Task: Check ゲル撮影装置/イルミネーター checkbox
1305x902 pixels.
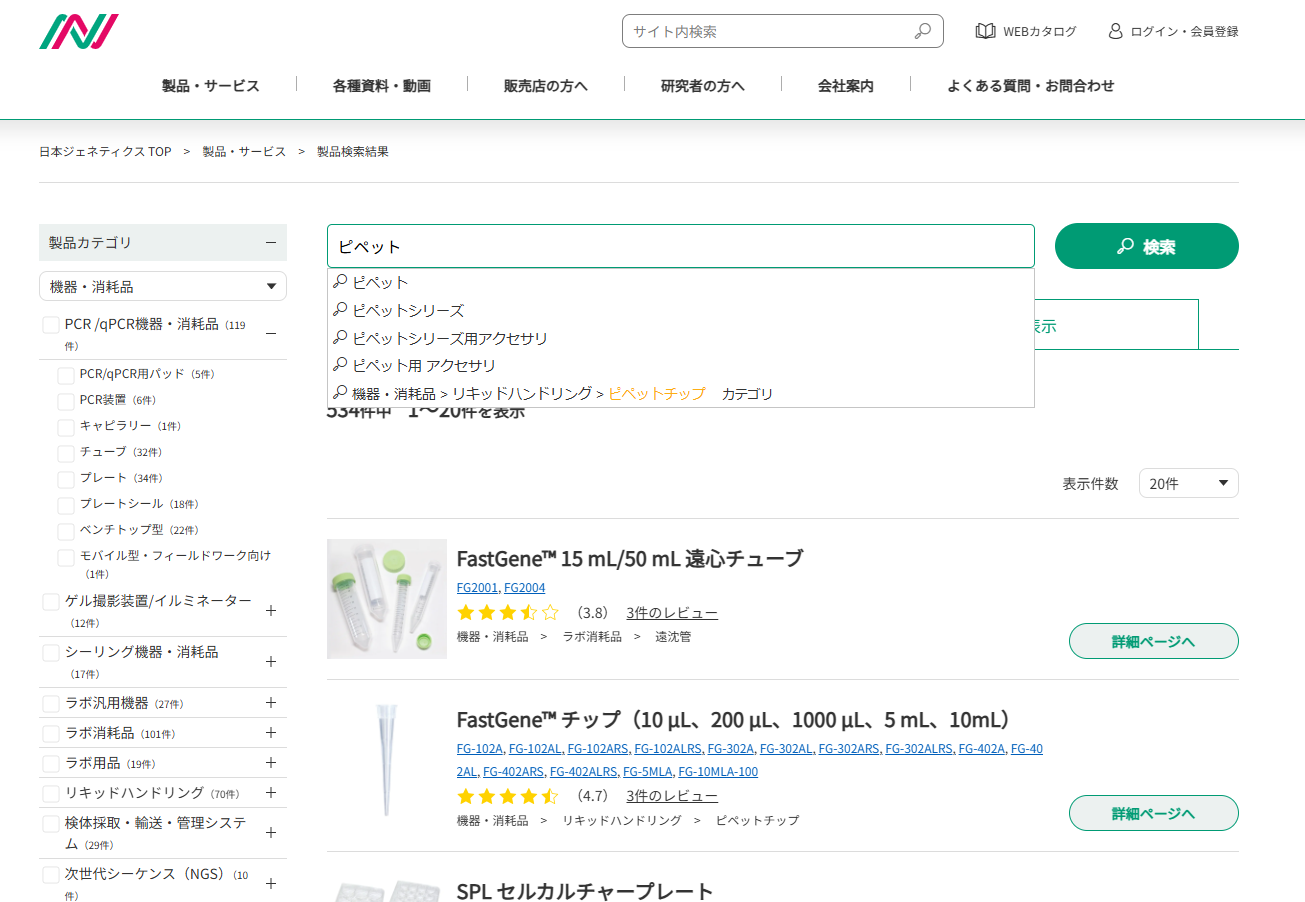Action: [x=51, y=602]
